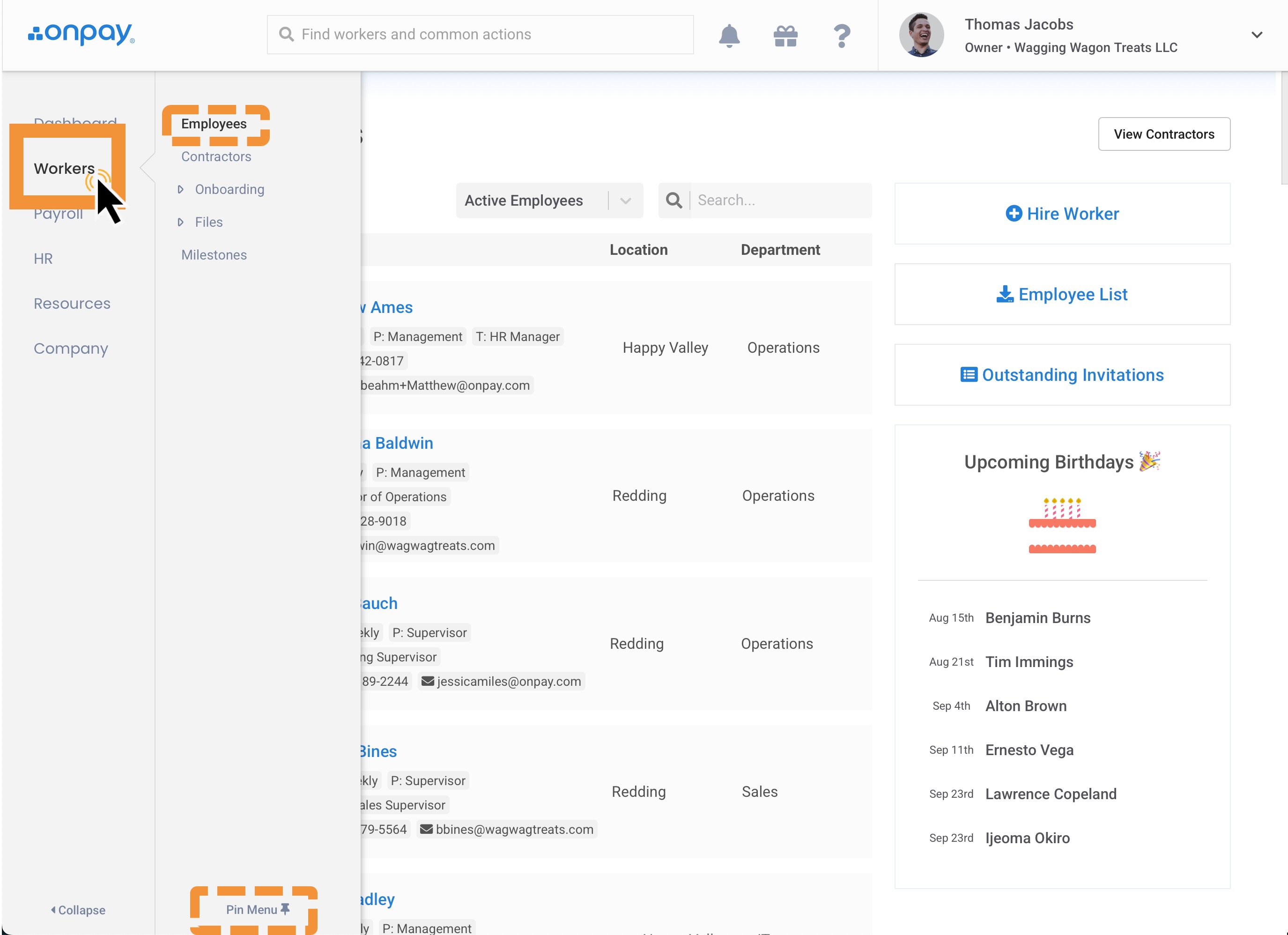Screen dimensions: 1288x935
Task: Open the gift rewards icon
Action: 785,35
